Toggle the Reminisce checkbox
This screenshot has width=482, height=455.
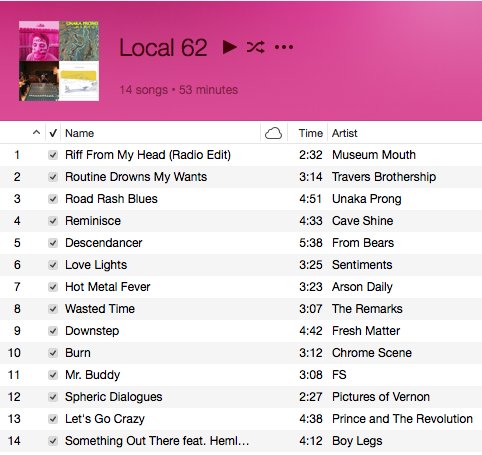pos(53,221)
